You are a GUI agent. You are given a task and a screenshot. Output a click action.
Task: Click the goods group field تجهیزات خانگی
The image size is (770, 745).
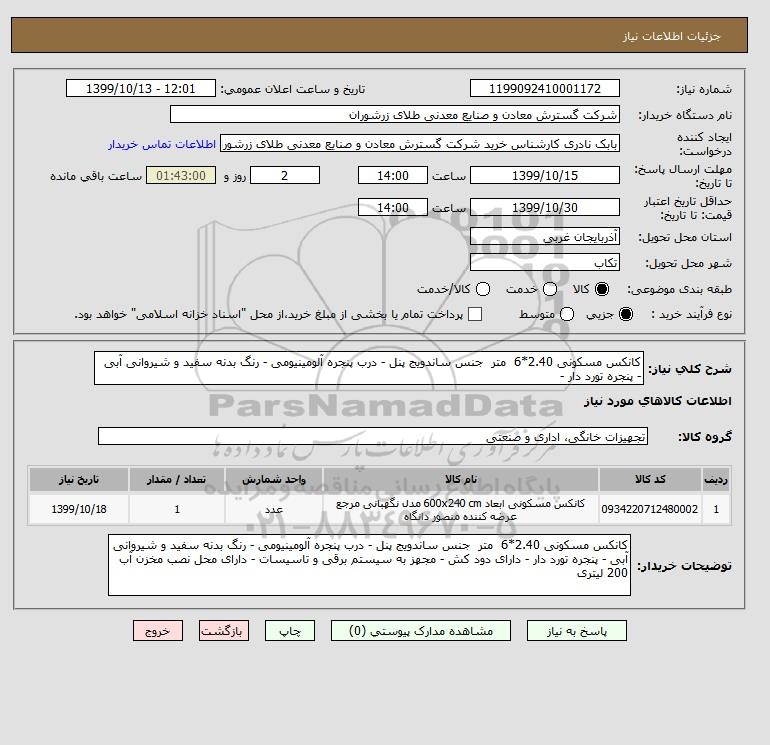pyautogui.click(x=373, y=437)
